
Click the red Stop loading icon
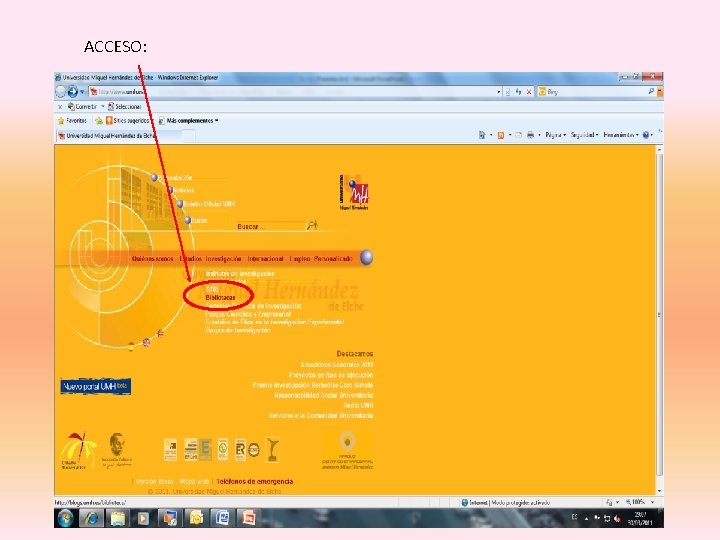coord(529,92)
